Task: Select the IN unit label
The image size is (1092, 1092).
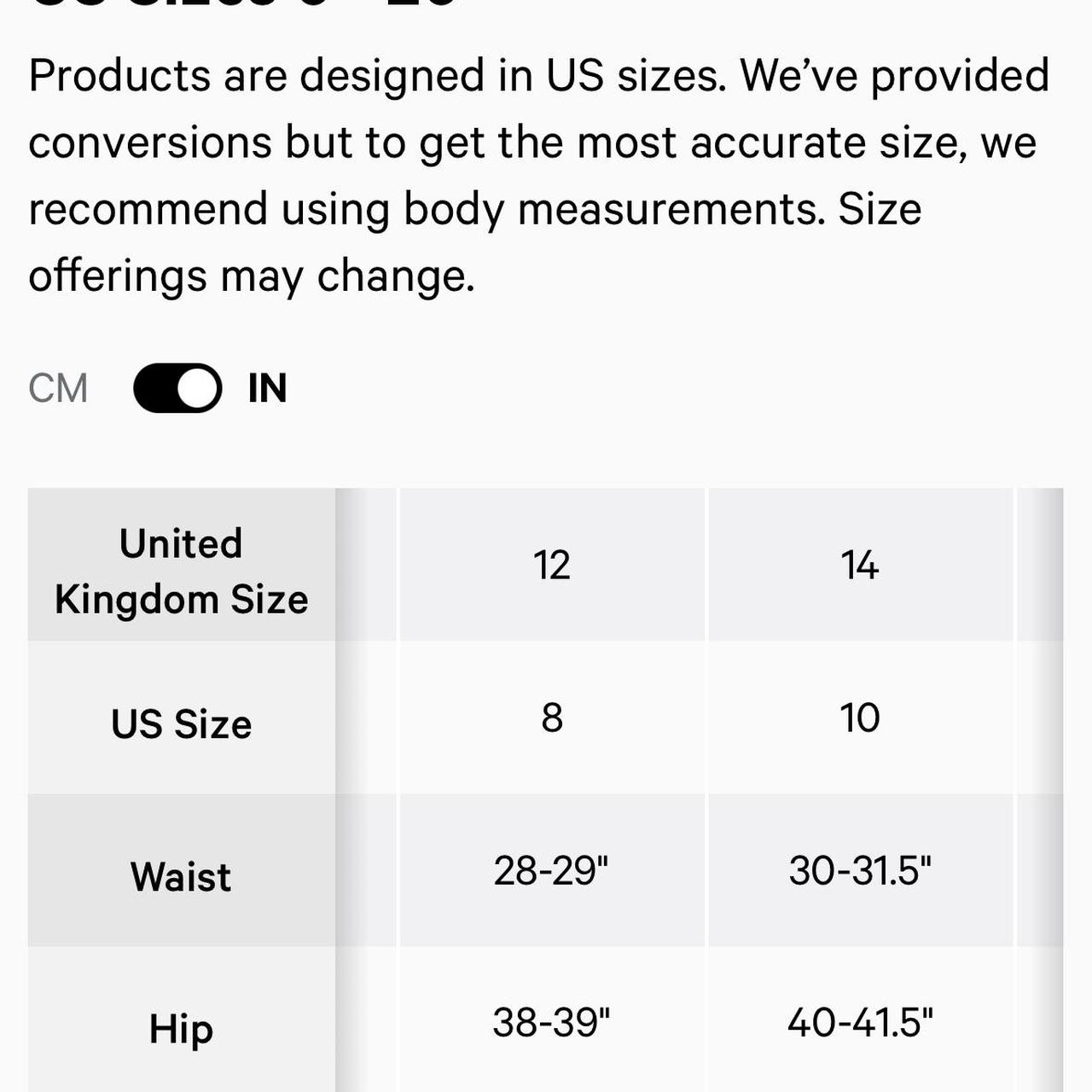Action: coord(267,388)
